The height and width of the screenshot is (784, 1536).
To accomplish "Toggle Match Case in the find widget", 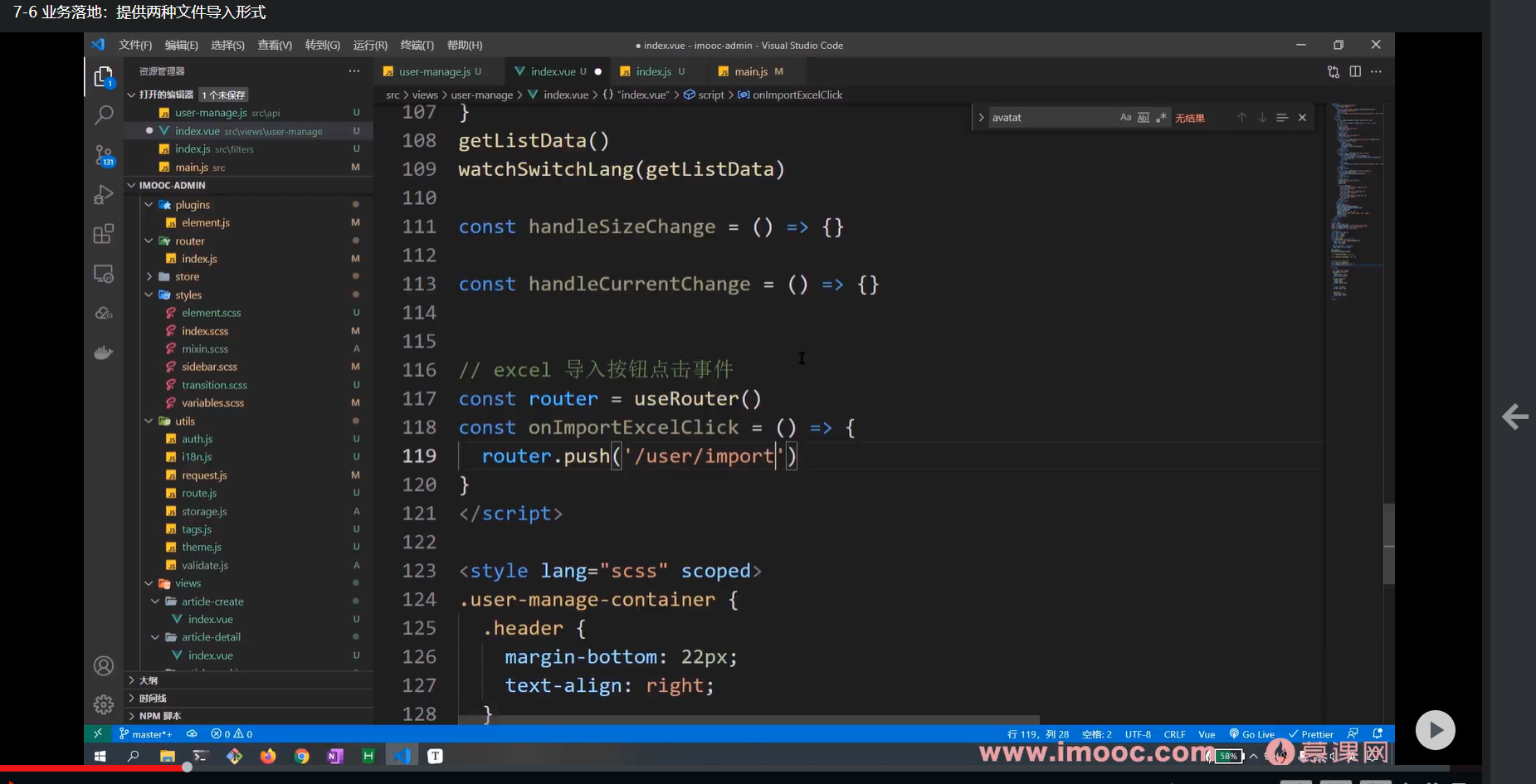I will [1125, 118].
